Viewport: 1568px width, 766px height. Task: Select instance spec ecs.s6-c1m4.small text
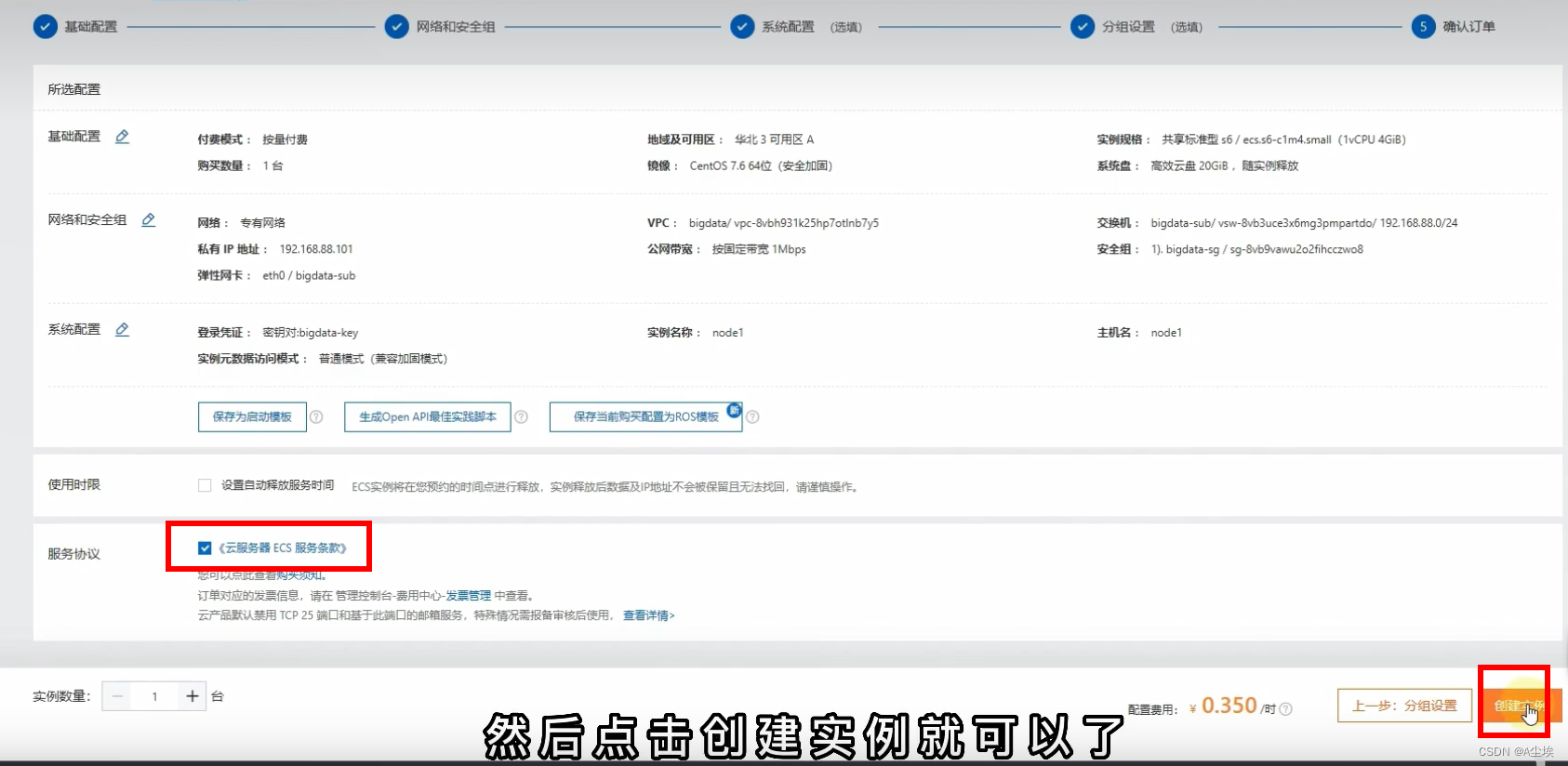coord(1287,140)
